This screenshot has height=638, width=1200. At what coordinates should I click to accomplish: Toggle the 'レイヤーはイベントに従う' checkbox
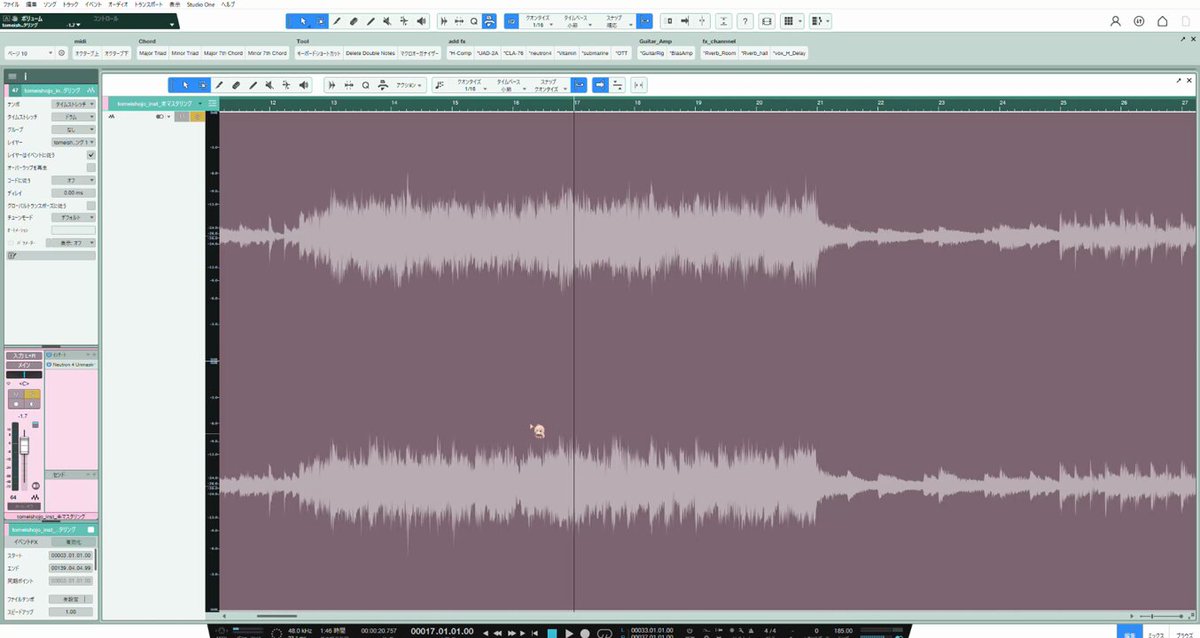coord(91,155)
